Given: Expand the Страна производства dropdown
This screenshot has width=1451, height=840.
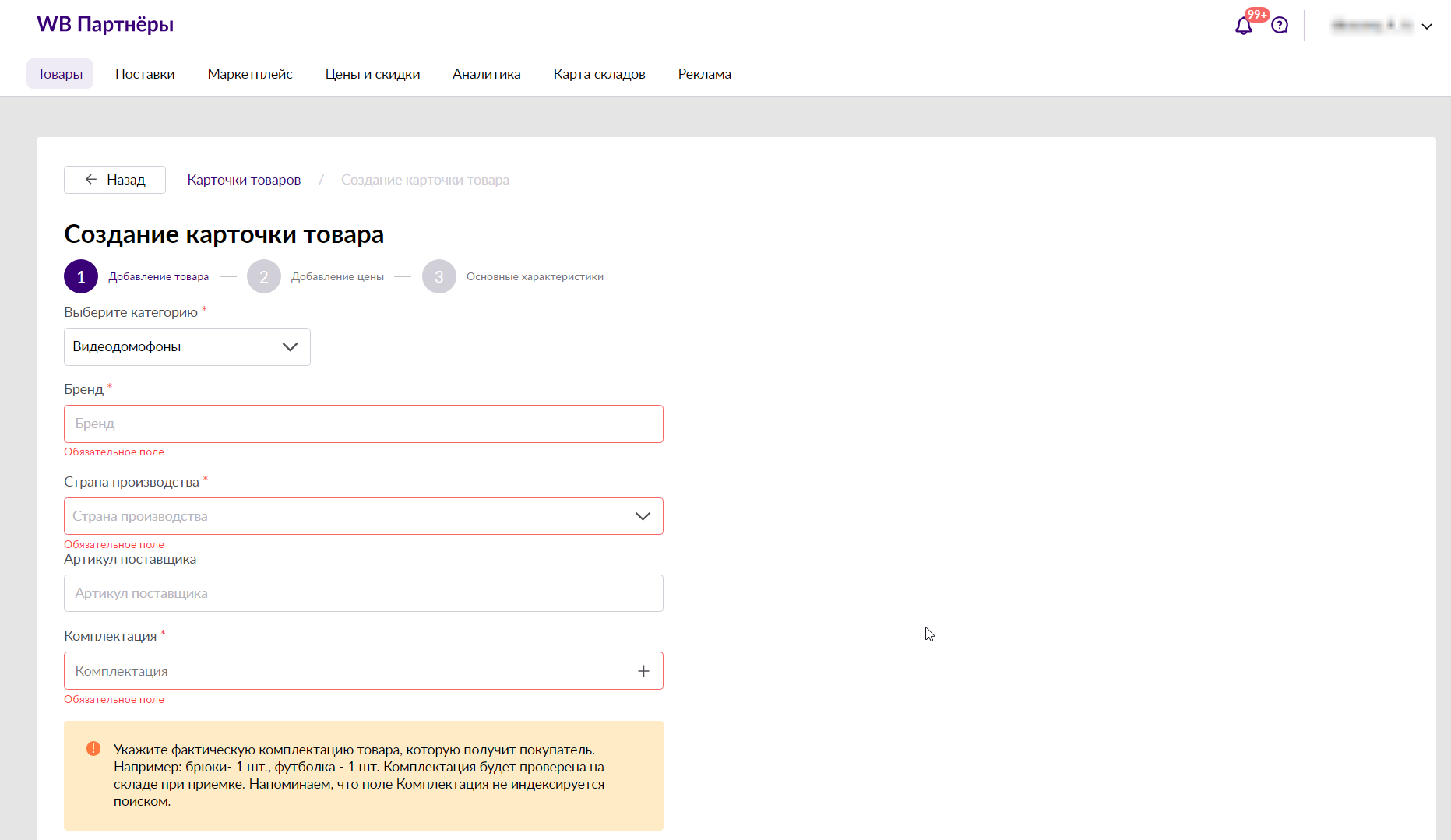Looking at the screenshot, I should tap(364, 516).
